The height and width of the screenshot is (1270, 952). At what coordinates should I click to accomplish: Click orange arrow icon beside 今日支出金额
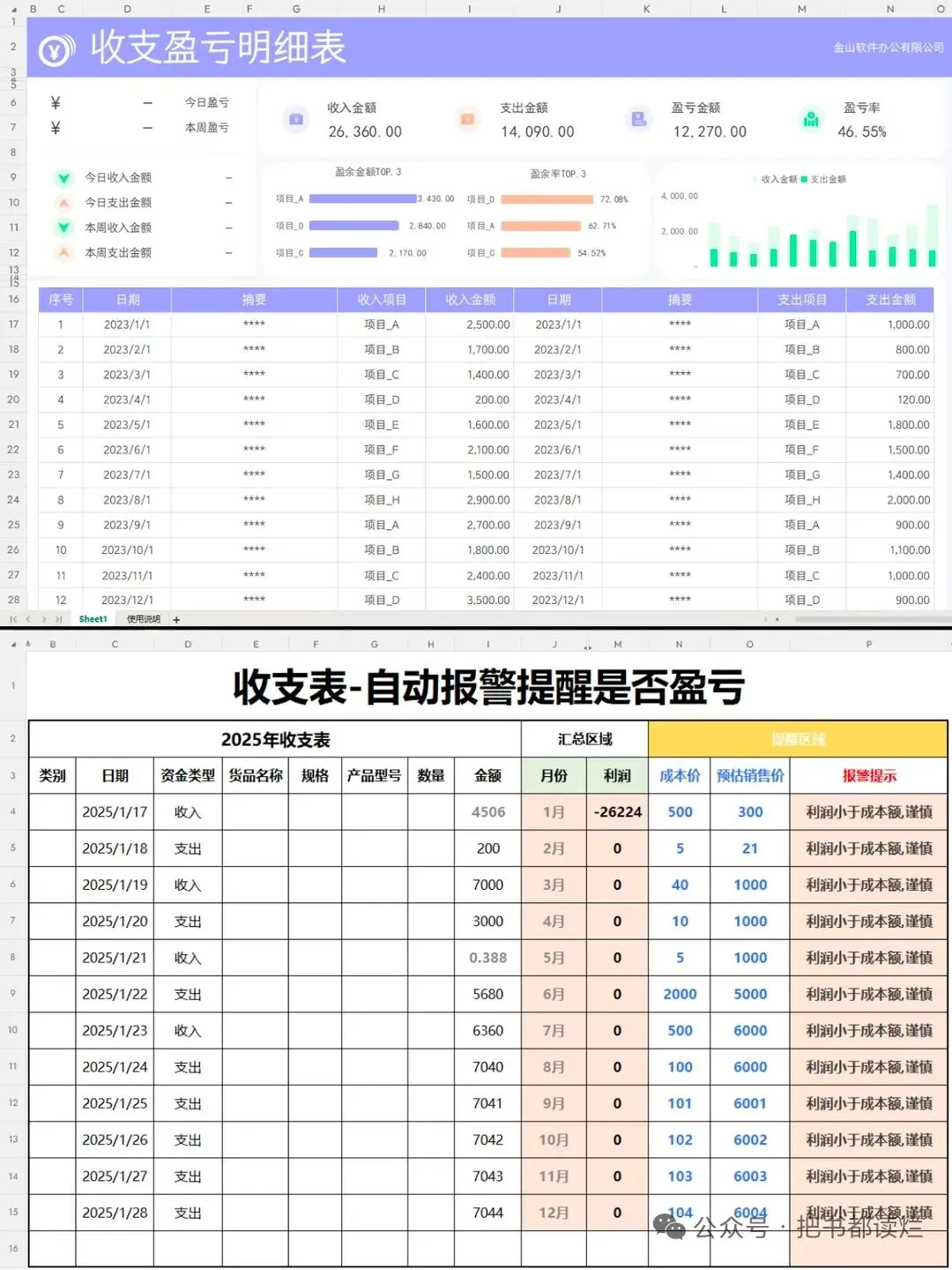(63, 203)
